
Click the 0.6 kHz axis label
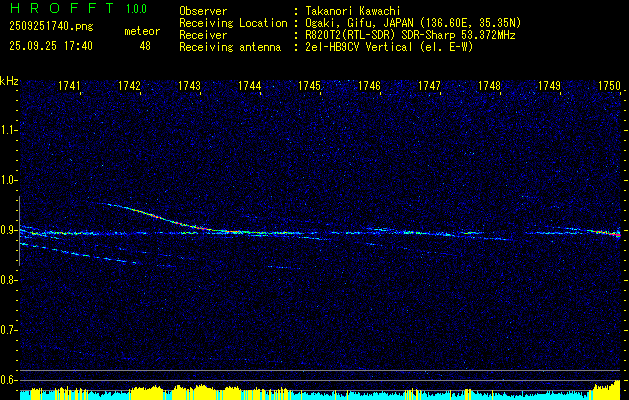coord(9,380)
